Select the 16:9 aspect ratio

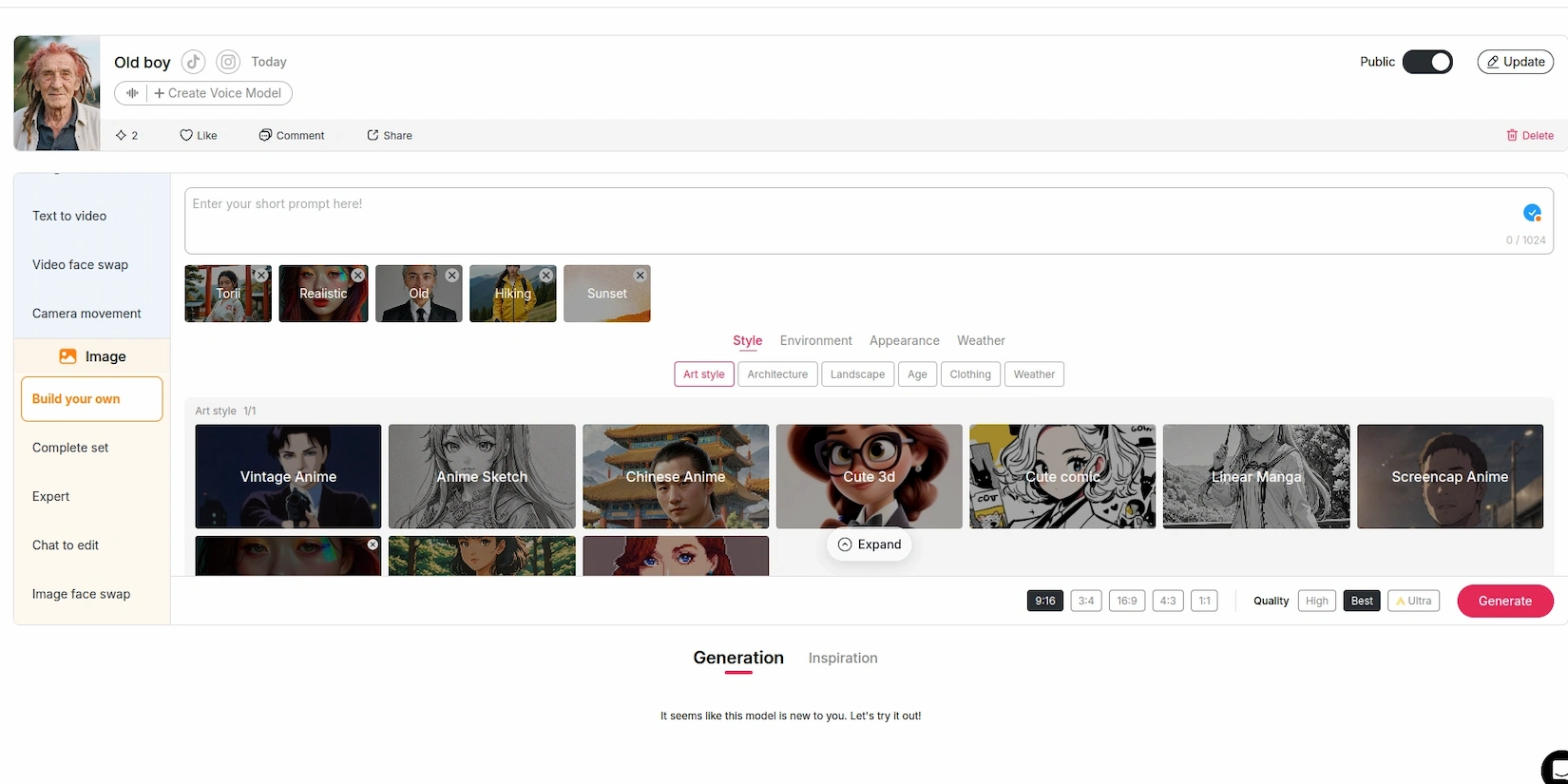click(x=1127, y=601)
